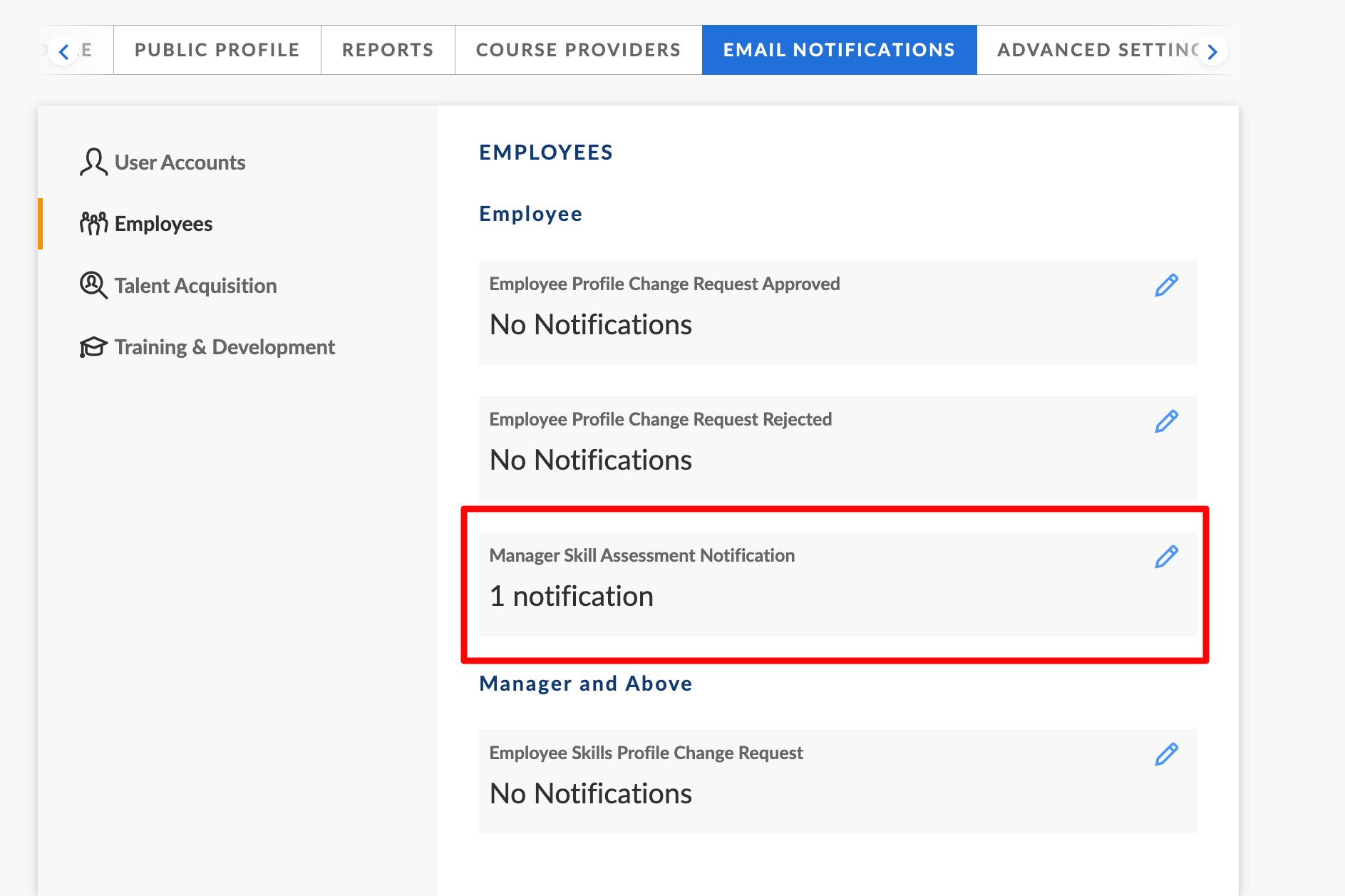Edit Employee Skills Profile Change Request notification
The height and width of the screenshot is (896, 1345).
pos(1166,754)
